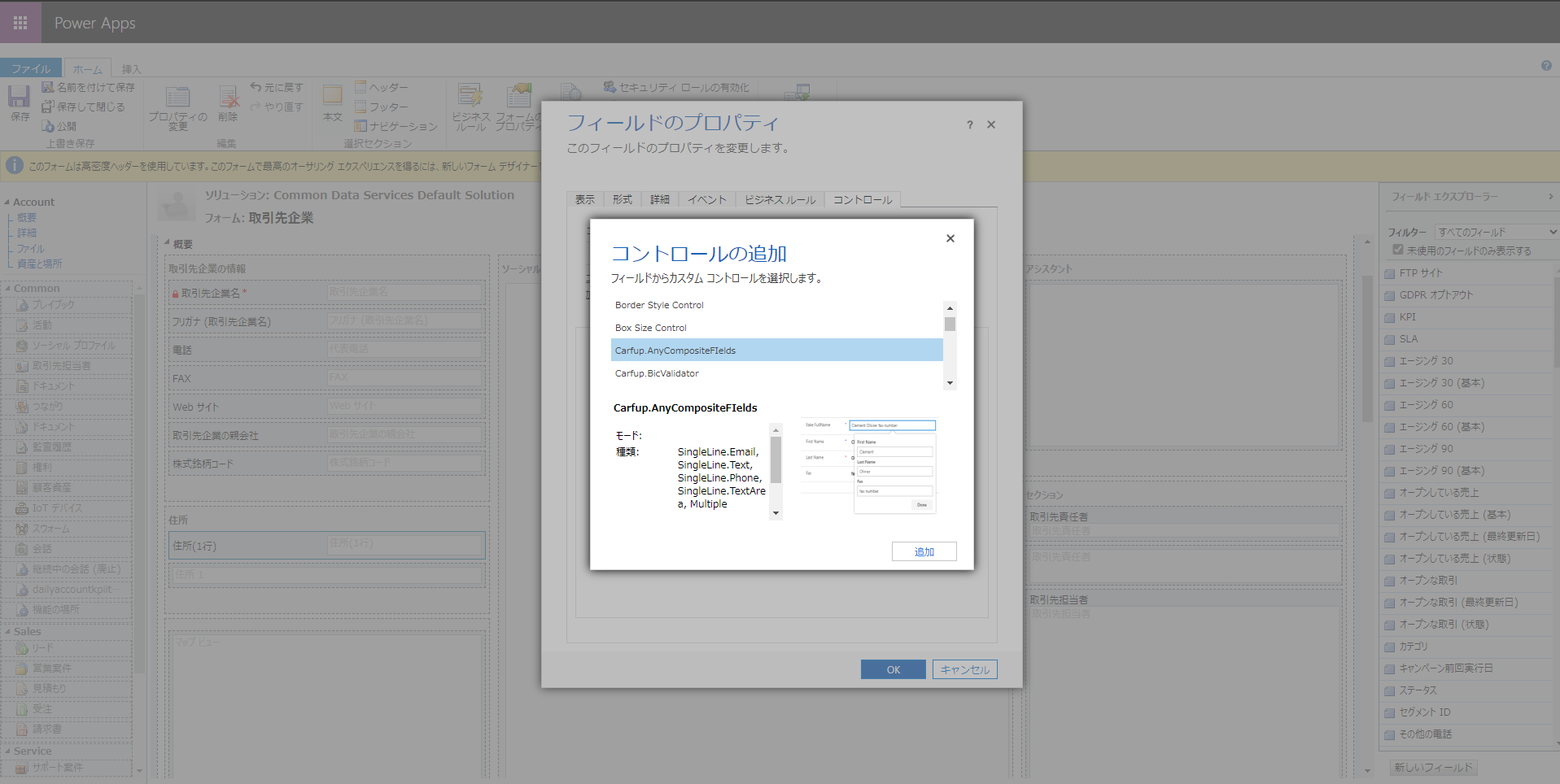1560x784 pixels.
Task: Collapse the Common section in the sidebar
Action: 8,288
